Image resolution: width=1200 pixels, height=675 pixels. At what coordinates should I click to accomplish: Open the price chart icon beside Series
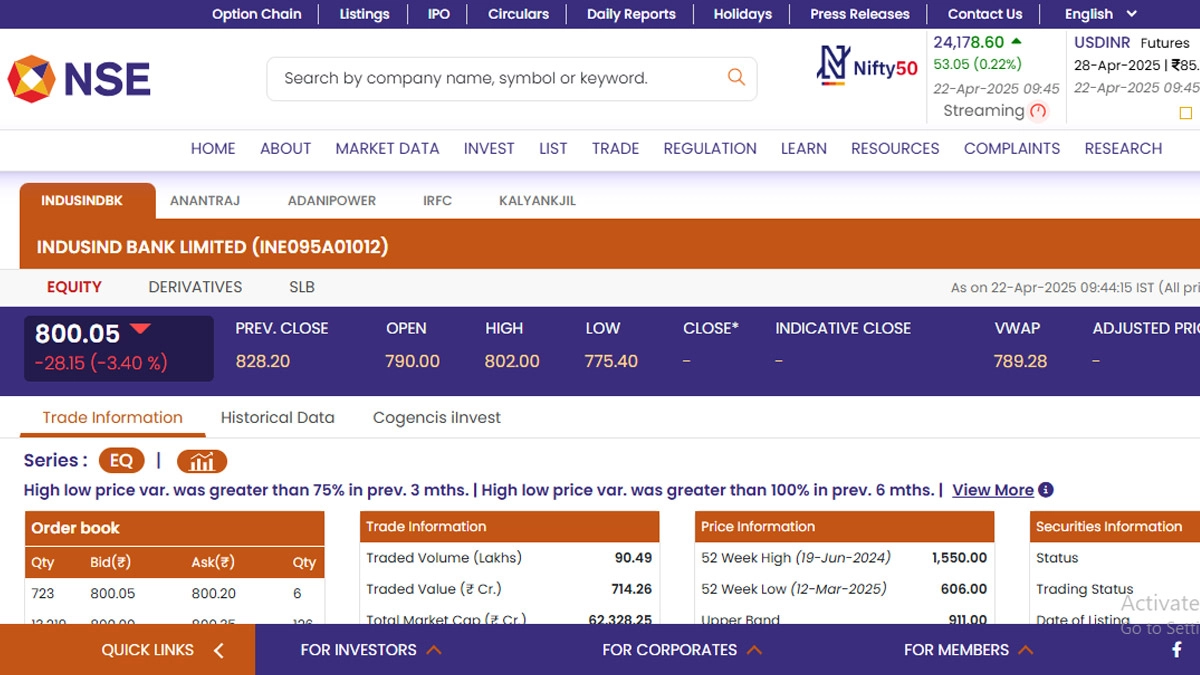[x=202, y=461]
